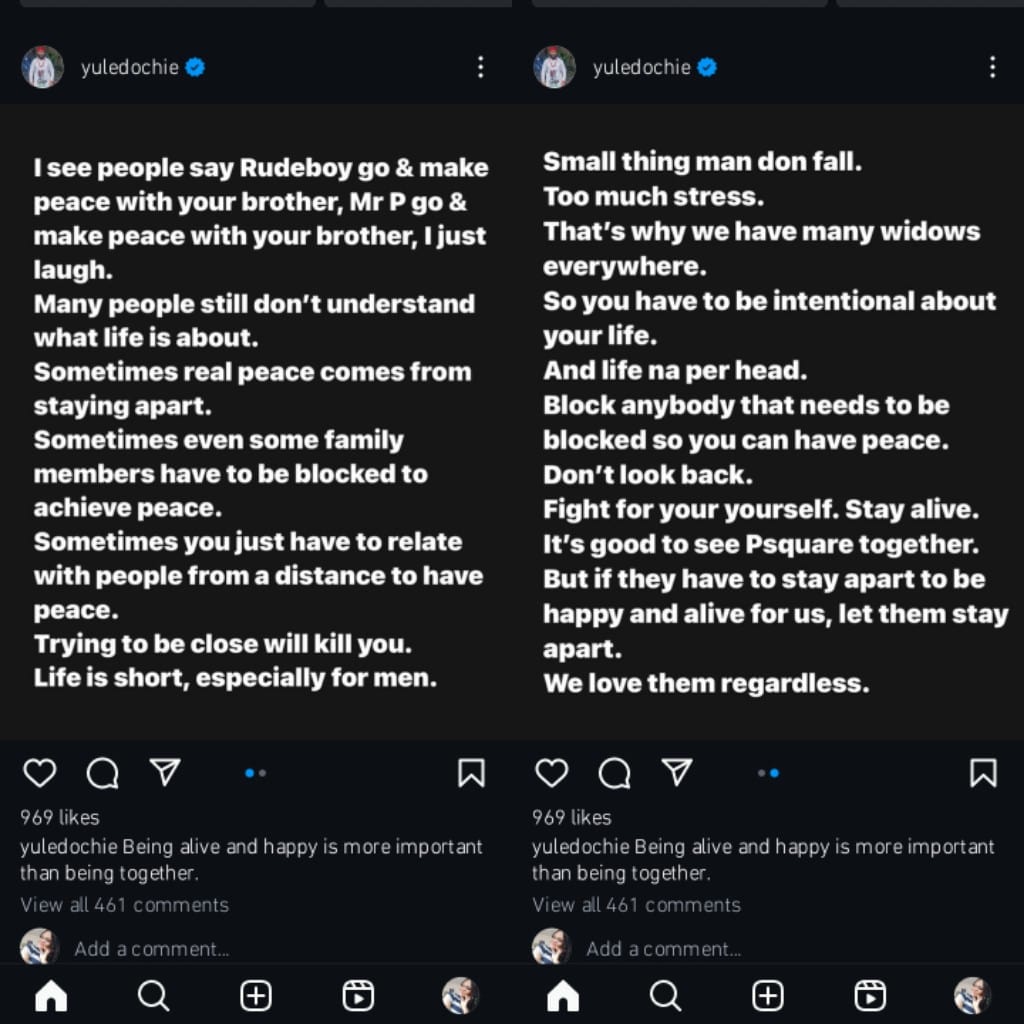The width and height of the screenshot is (1024, 1024).
Task: Open profile avatar in right navigation bar
Action: 972,995
